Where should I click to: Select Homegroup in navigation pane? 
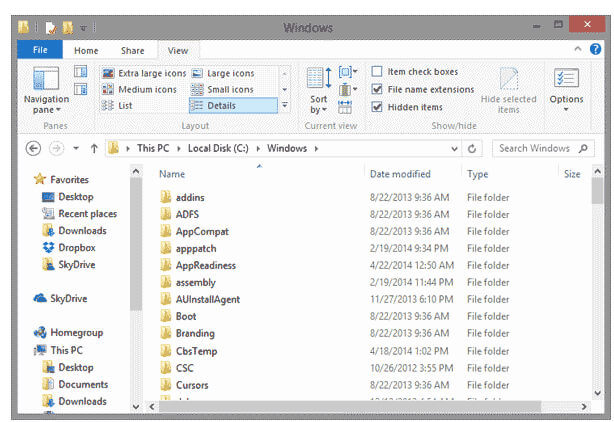(69, 333)
